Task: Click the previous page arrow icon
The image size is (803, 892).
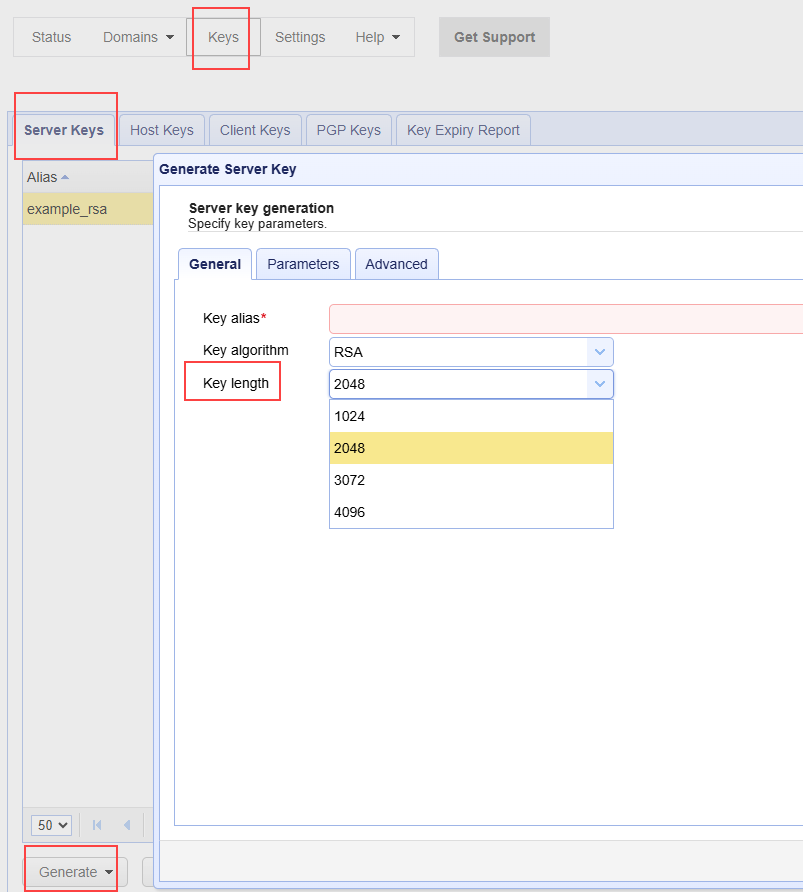Action: 126,825
